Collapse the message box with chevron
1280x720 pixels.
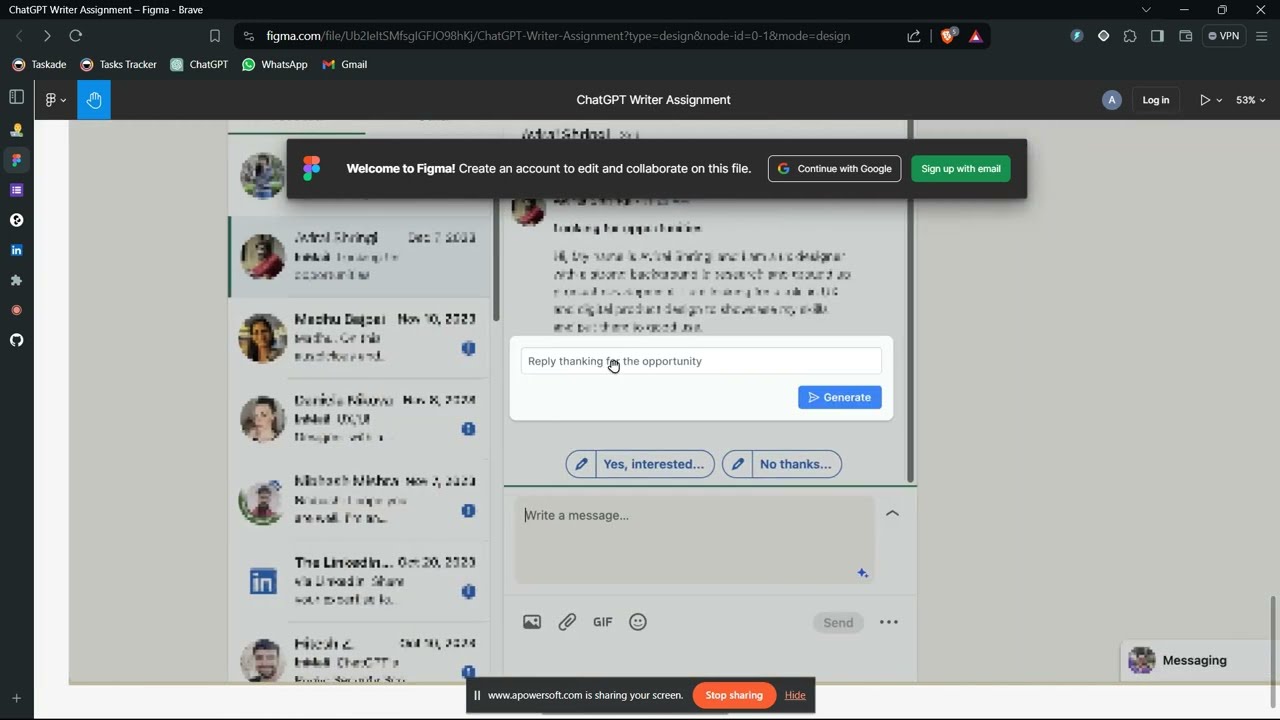coord(892,513)
